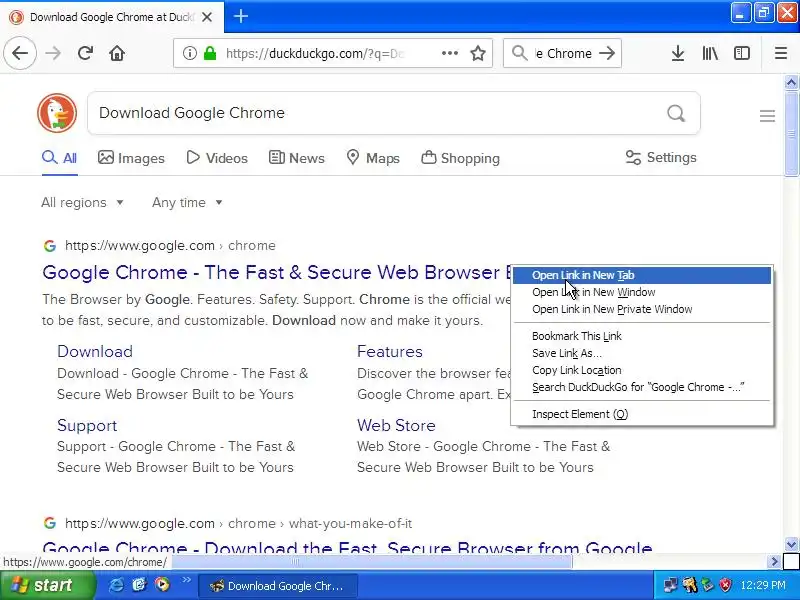Open Google Chrome - Download the Fast, Secure result

point(347,548)
